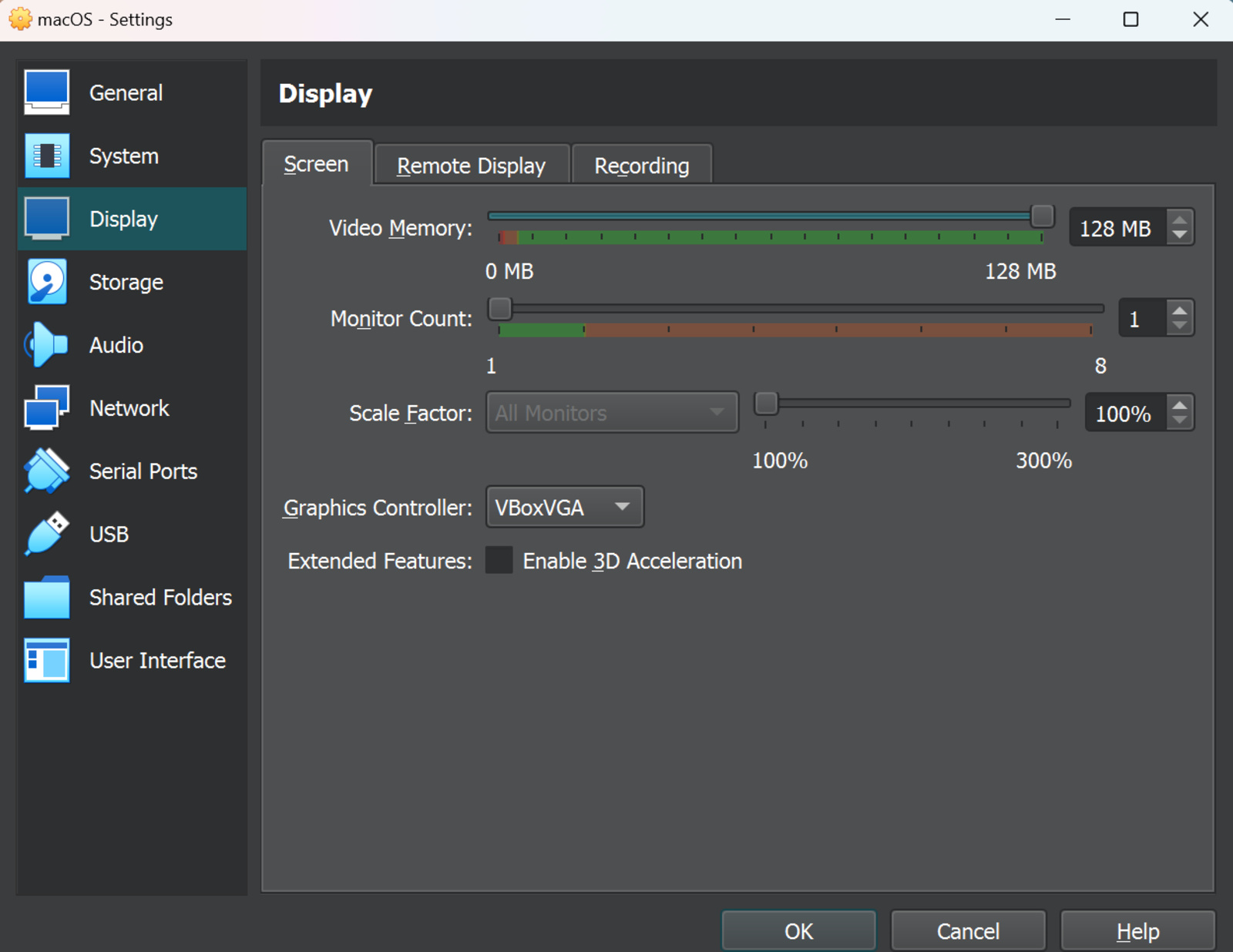1233x952 pixels.
Task: Open the Scale Factor monitors dropdown
Action: point(611,413)
